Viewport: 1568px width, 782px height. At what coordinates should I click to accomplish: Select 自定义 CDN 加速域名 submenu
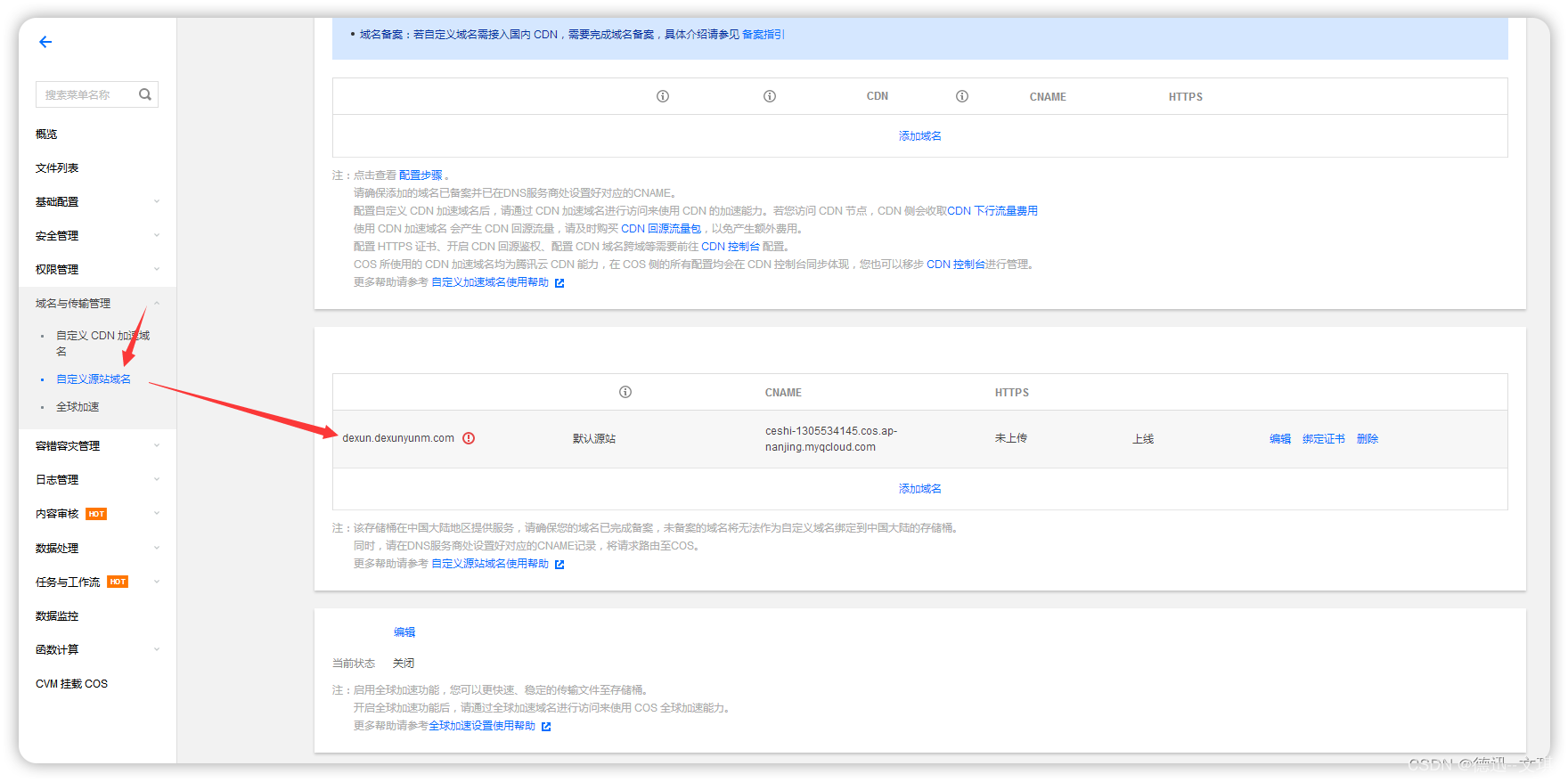(x=102, y=344)
